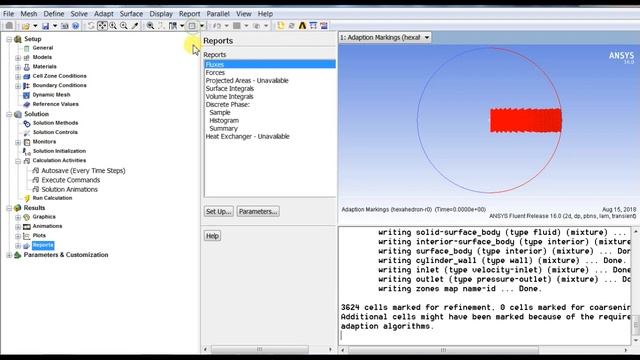This screenshot has width=640, height=360.
Task: Click the camera screenshot toolbar icon
Action: point(65,26)
